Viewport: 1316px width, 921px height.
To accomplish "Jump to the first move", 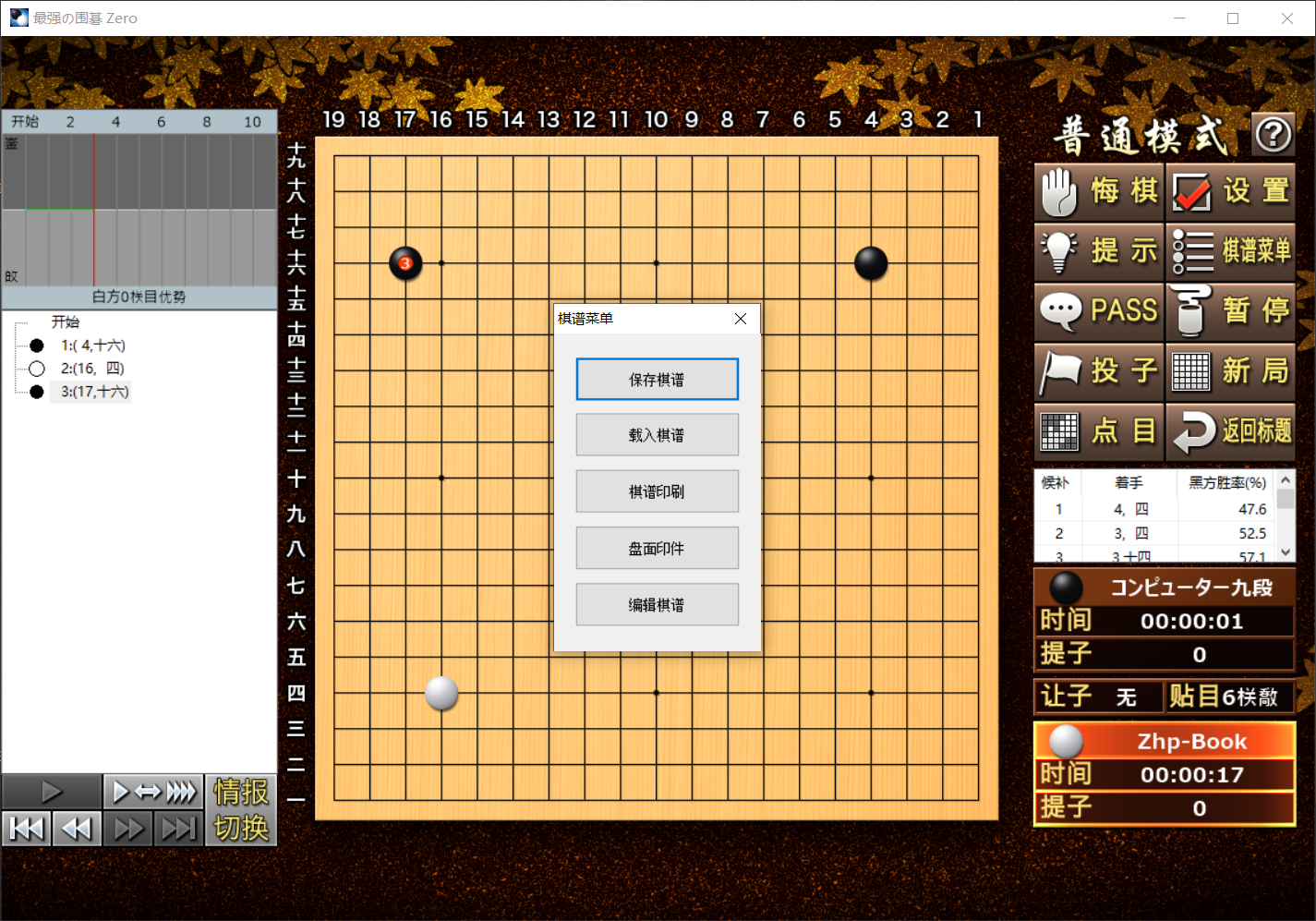I will [x=27, y=829].
